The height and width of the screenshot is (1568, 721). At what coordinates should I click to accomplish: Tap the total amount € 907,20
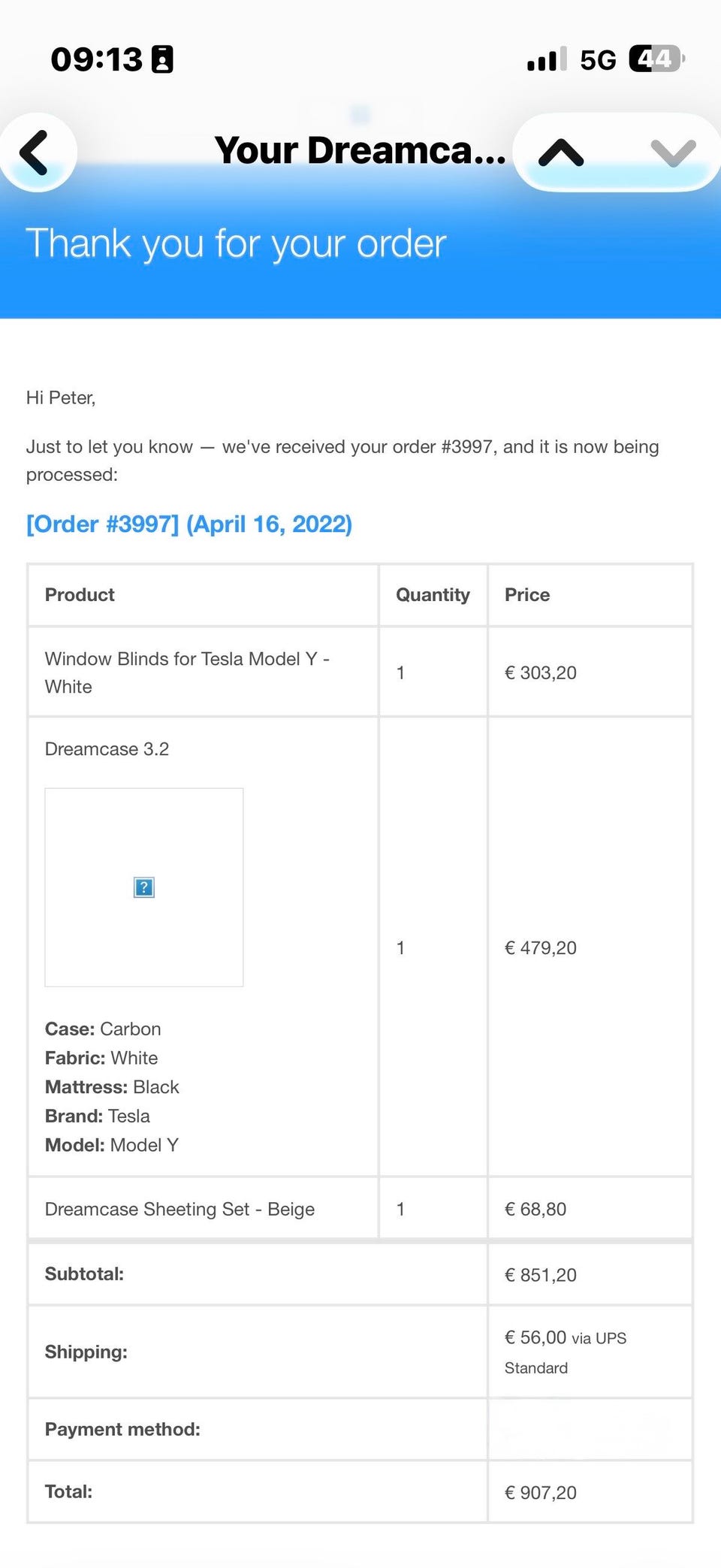coord(541,1493)
